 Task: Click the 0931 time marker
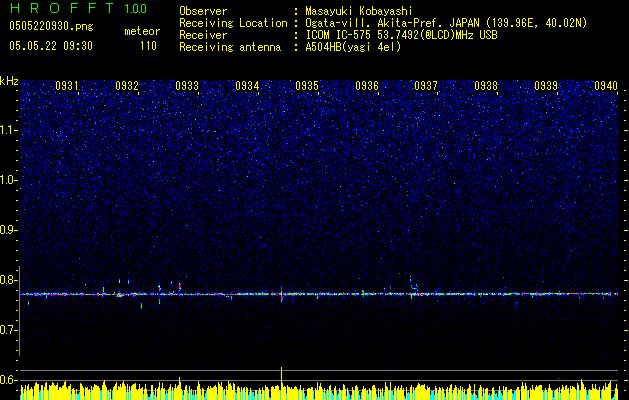click(67, 86)
